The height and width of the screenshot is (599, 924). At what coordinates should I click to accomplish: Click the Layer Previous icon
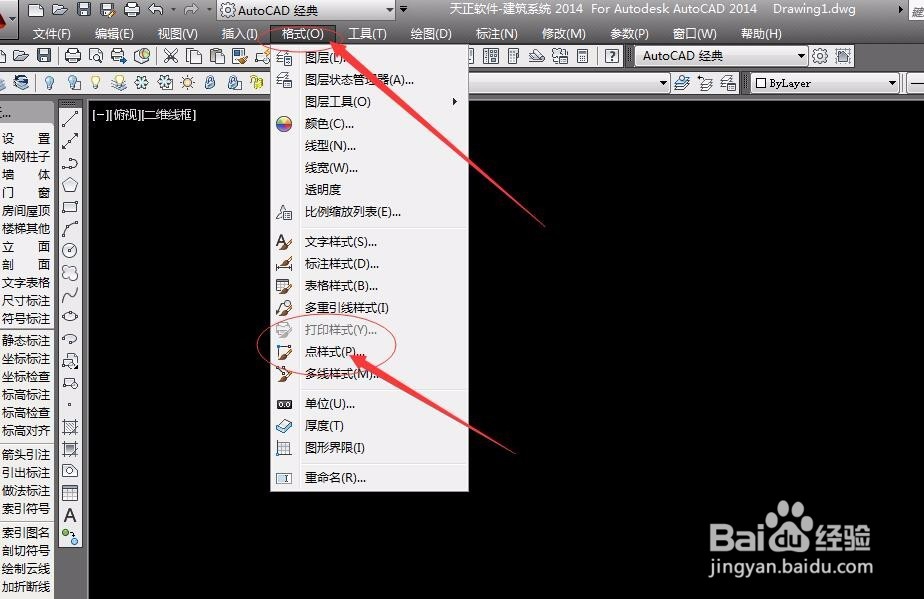pyautogui.click(x=705, y=83)
